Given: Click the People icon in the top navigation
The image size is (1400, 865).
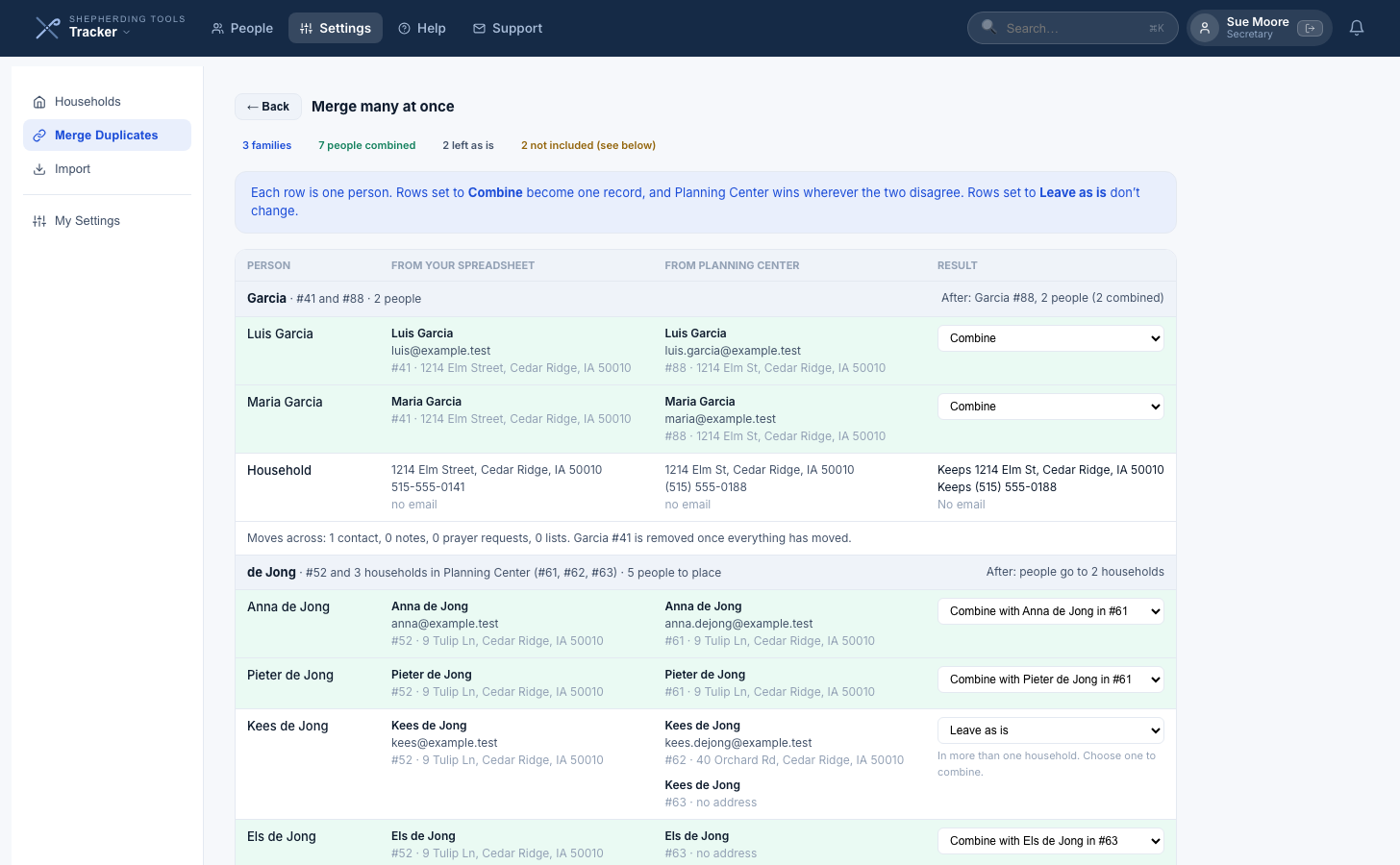Looking at the screenshot, I should (x=218, y=29).
